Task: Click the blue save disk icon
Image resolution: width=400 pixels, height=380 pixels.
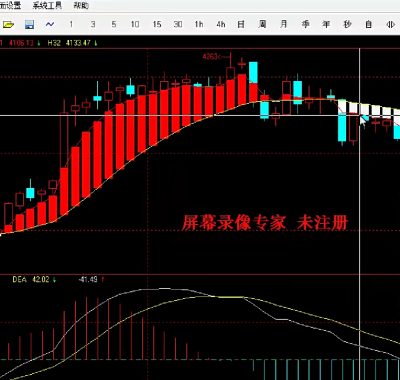Action: [29, 24]
